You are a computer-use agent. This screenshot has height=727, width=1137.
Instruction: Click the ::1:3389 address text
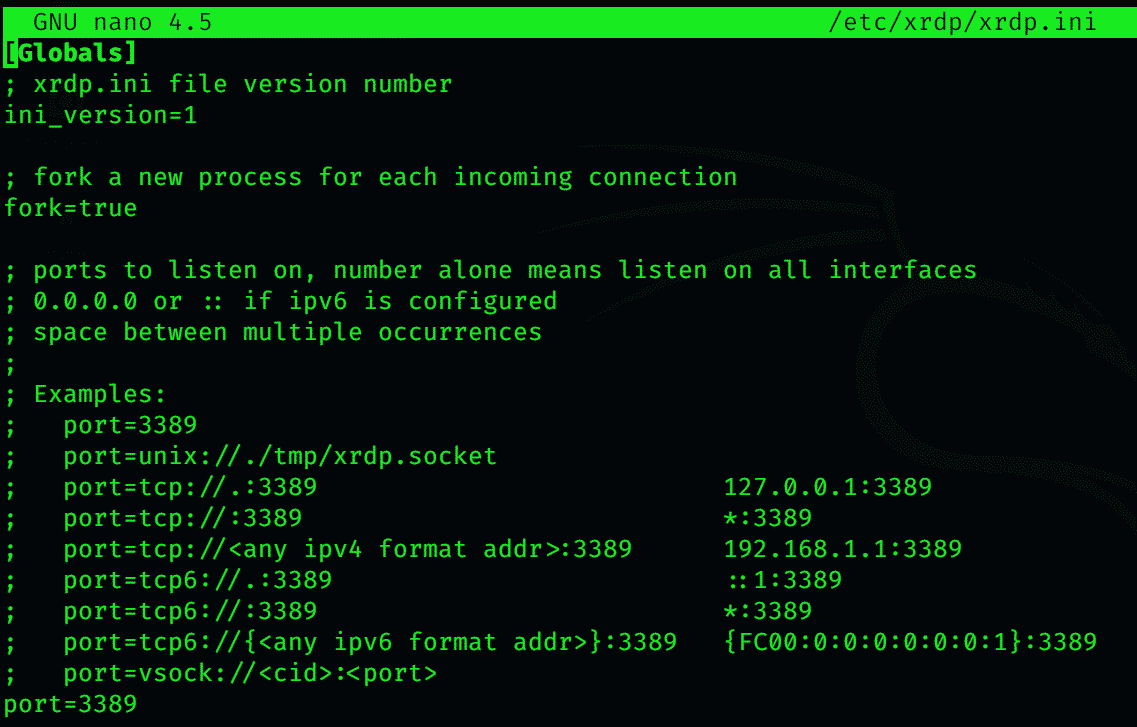[x=785, y=580]
